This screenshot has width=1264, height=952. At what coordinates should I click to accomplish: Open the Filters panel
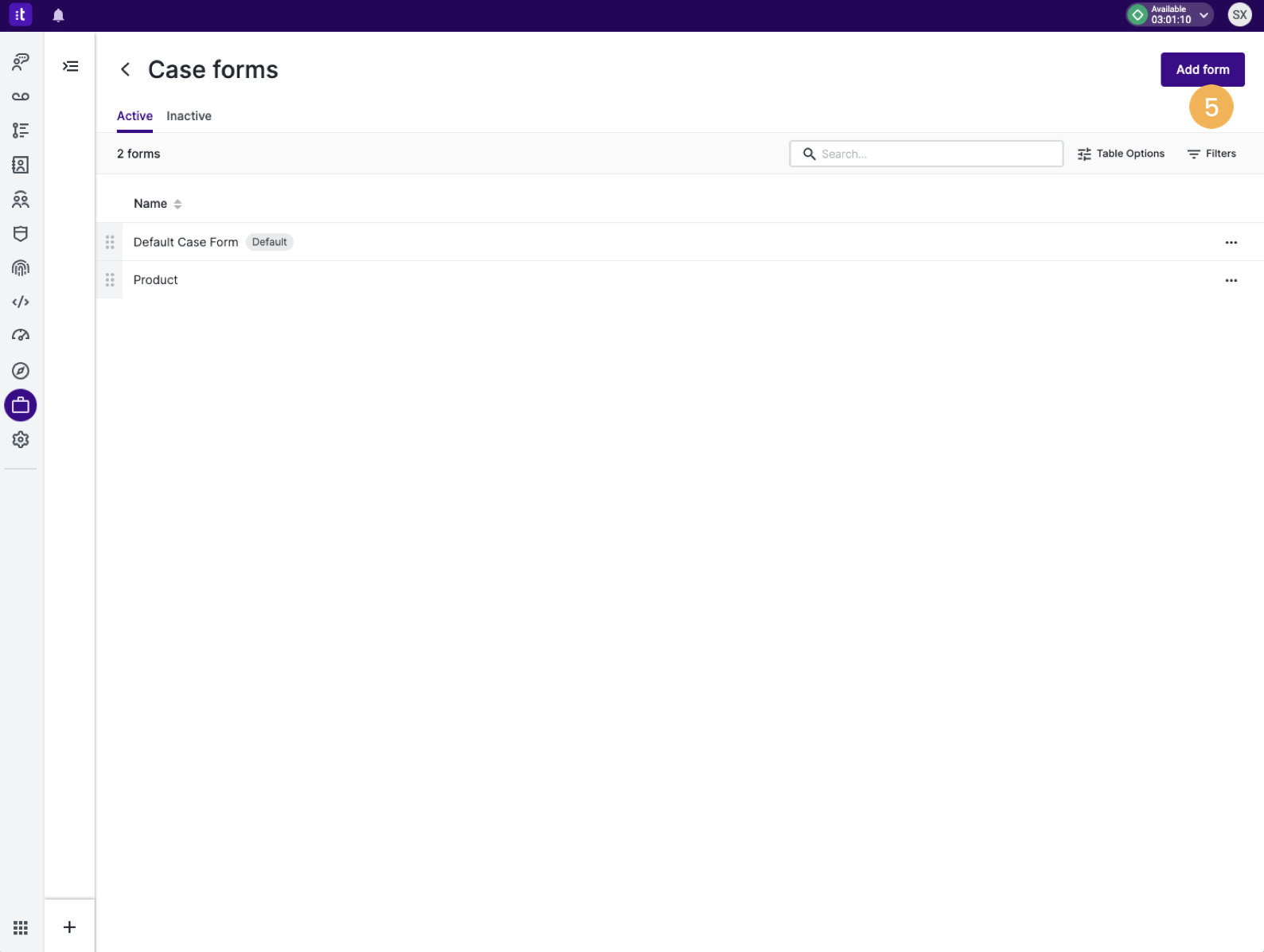[x=1211, y=154]
